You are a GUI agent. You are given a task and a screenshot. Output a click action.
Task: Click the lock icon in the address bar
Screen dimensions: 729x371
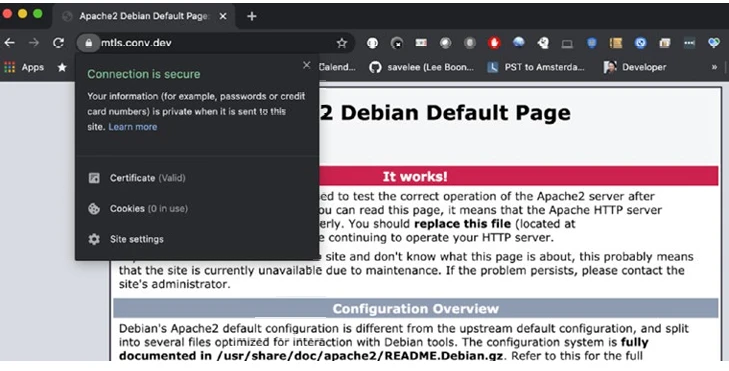tap(88, 43)
